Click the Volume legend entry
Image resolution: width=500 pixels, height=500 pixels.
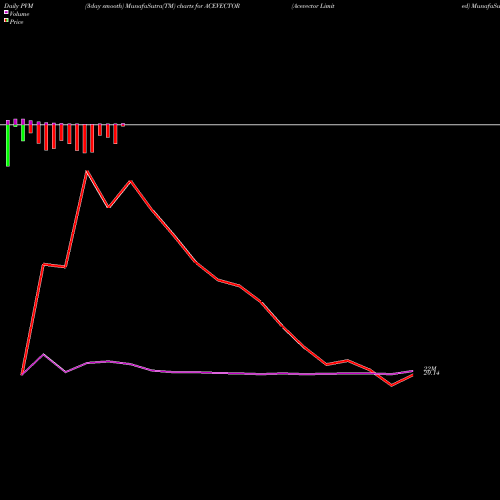coord(17,14)
